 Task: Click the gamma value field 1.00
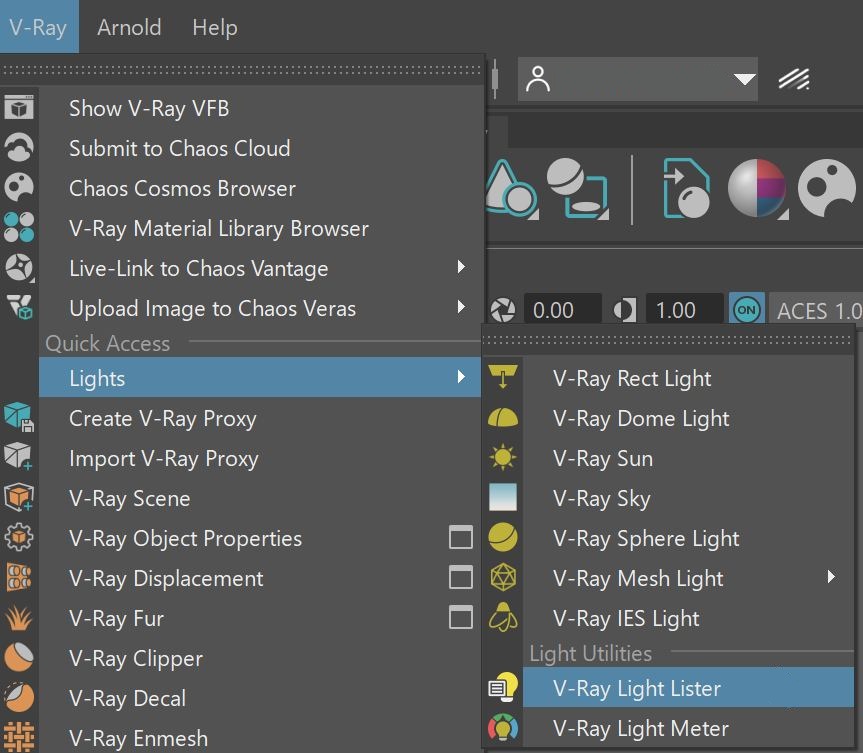pos(684,309)
